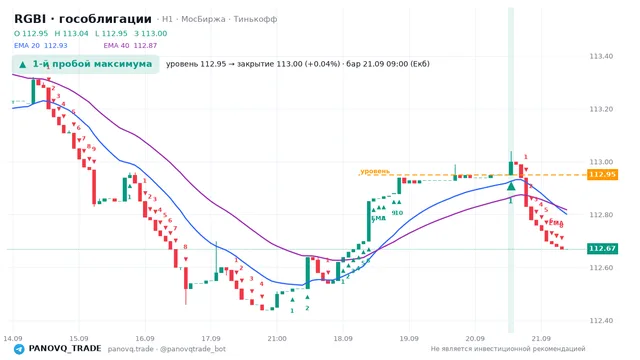Click the '3 113.00' close value

(x=151, y=33)
